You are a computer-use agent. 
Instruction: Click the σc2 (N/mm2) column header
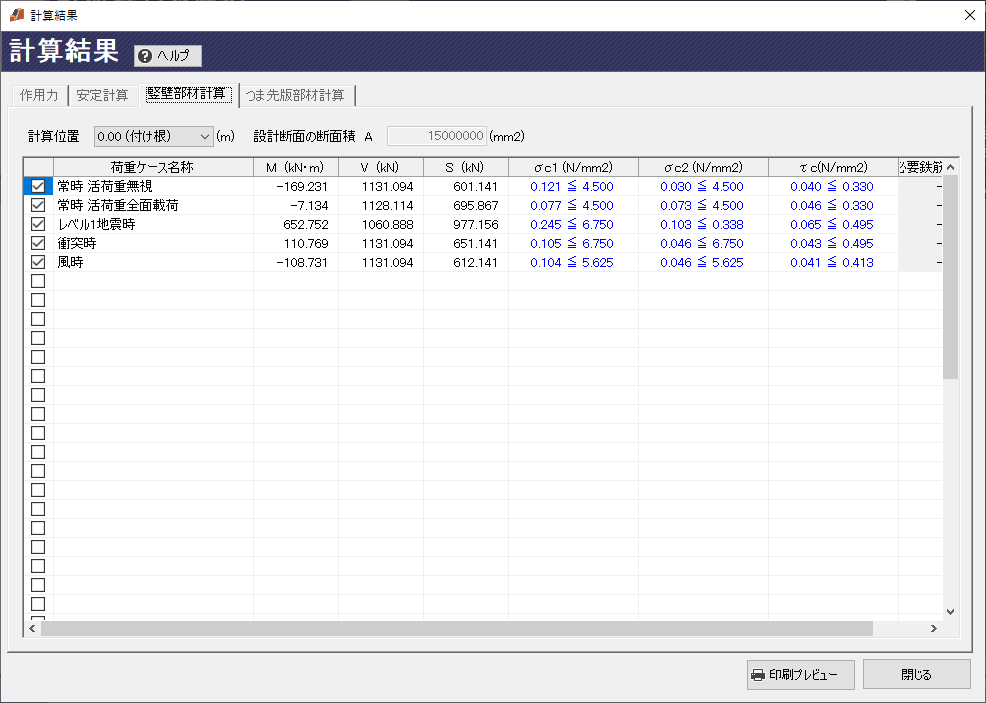[703, 167]
